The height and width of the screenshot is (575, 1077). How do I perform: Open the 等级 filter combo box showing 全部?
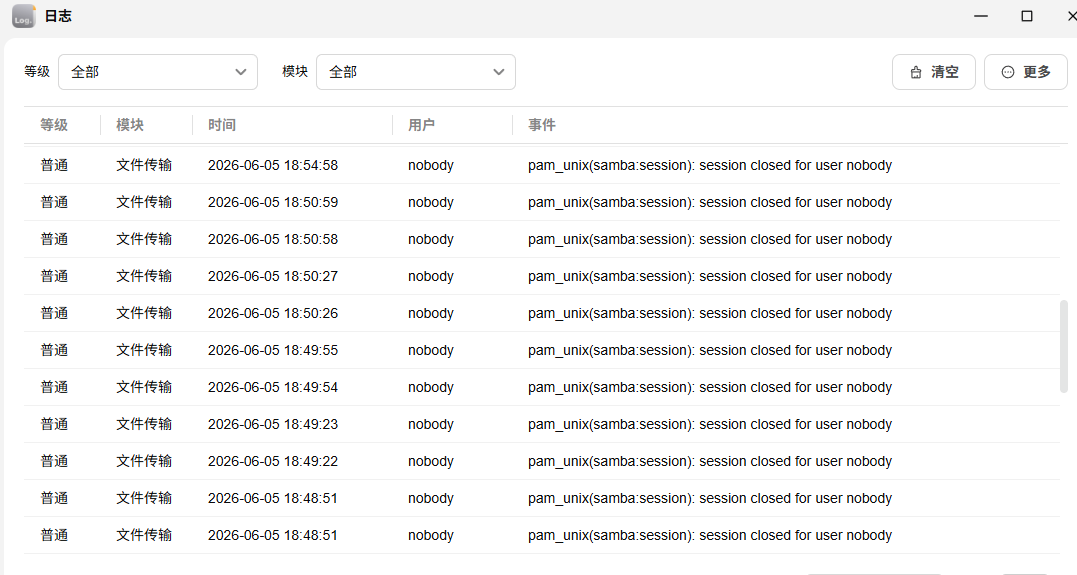[x=158, y=72]
